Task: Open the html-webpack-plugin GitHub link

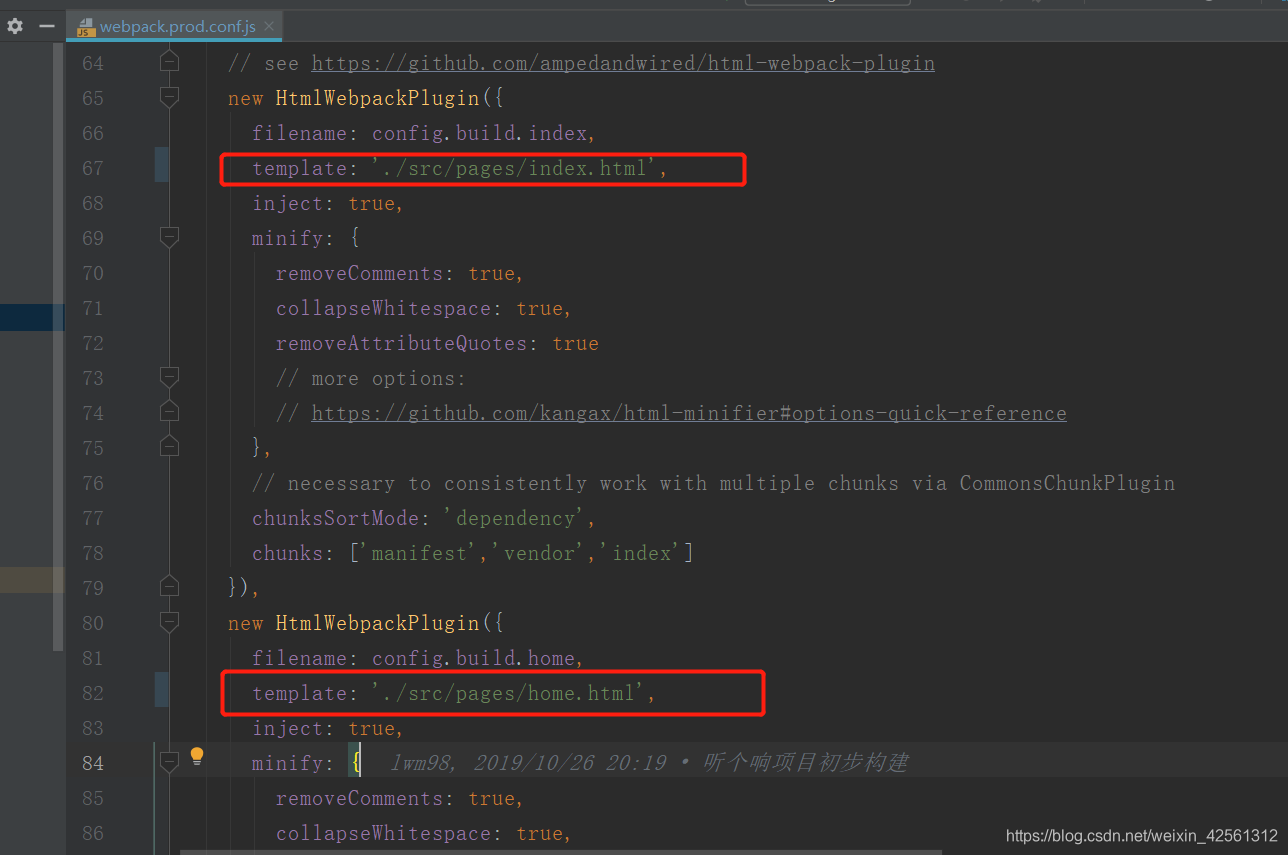Action: [x=623, y=63]
